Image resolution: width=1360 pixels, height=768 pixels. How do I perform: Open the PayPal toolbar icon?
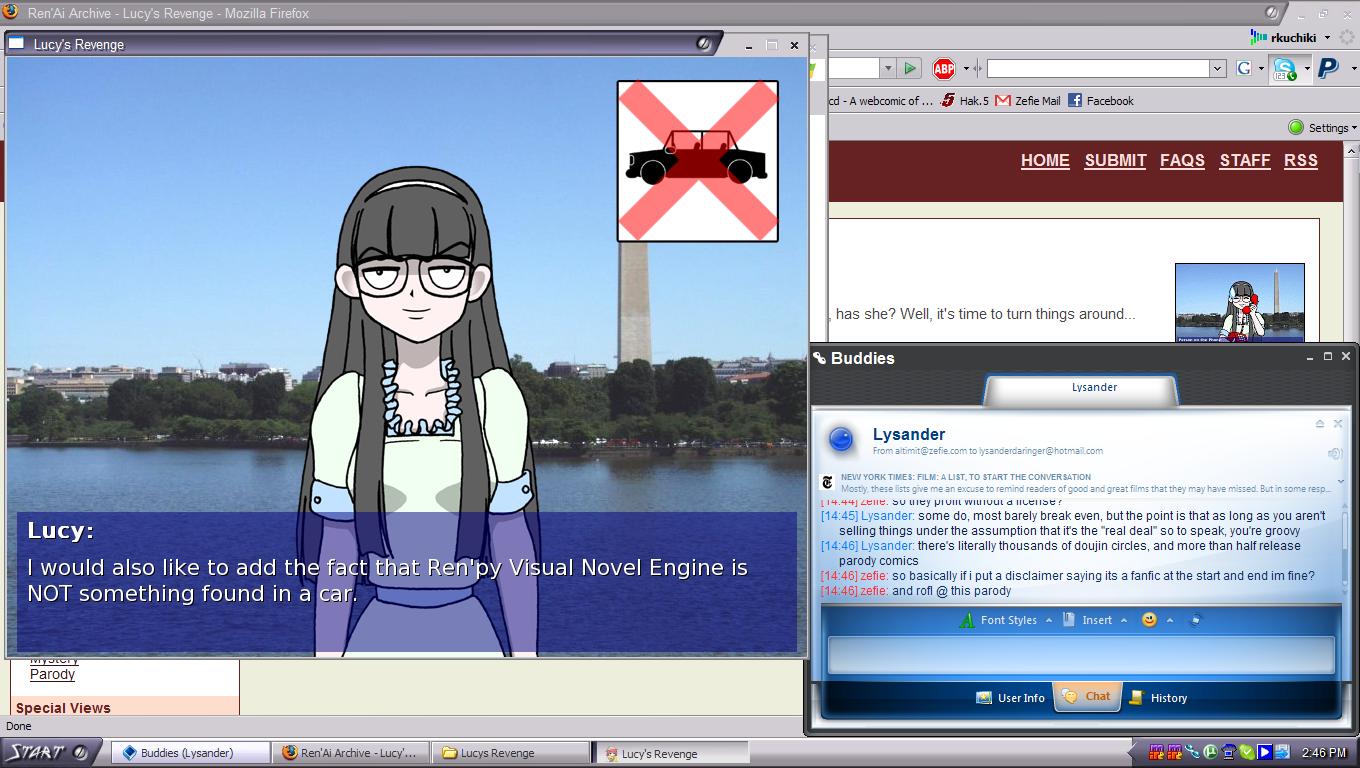1328,68
